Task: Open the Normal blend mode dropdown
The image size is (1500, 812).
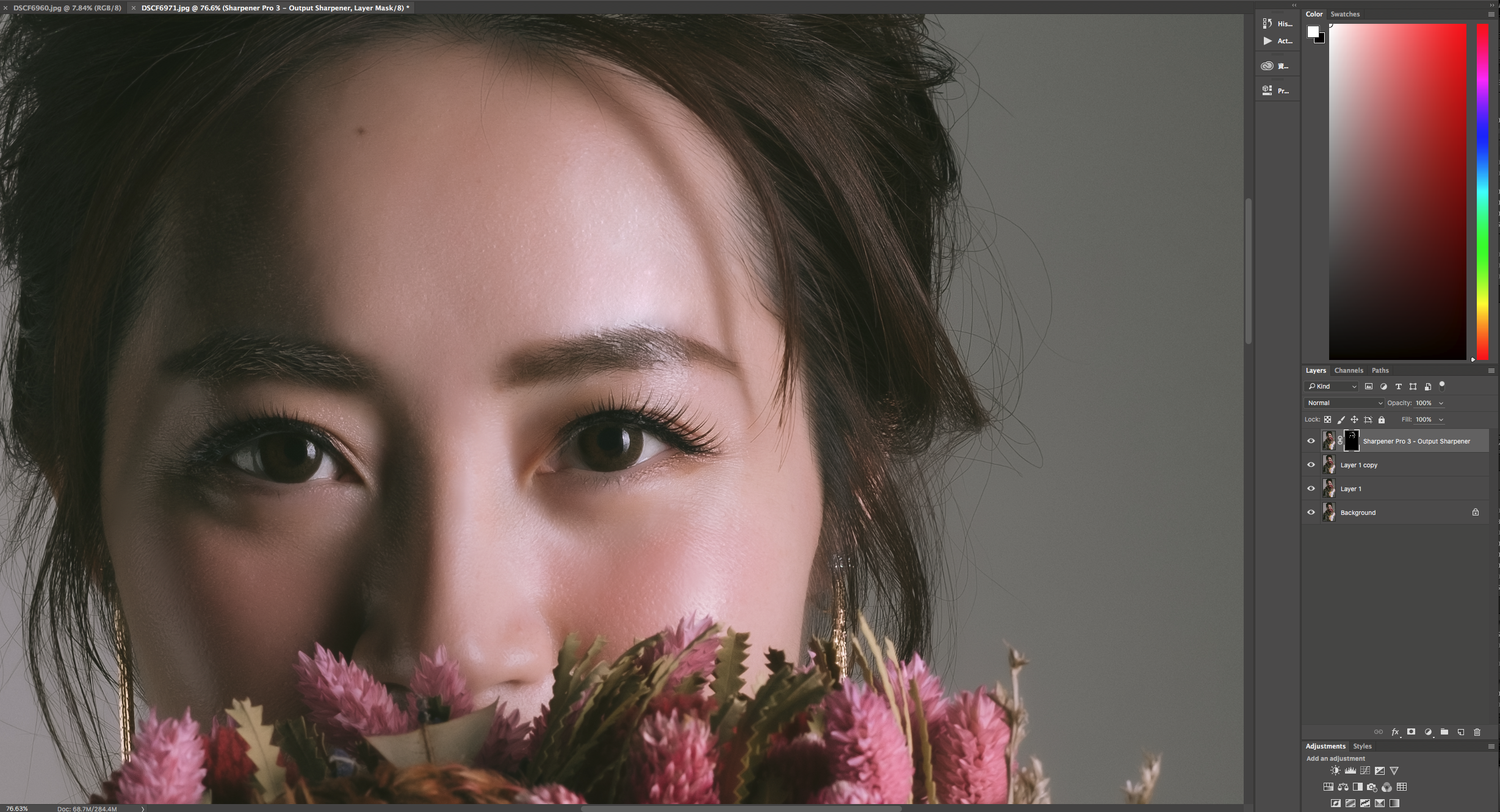Action: tap(1344, 403)
